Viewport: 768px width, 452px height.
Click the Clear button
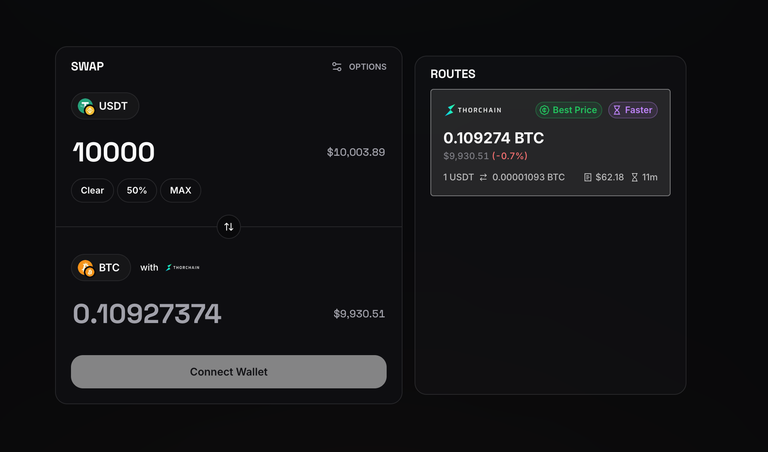click(92, 190)
